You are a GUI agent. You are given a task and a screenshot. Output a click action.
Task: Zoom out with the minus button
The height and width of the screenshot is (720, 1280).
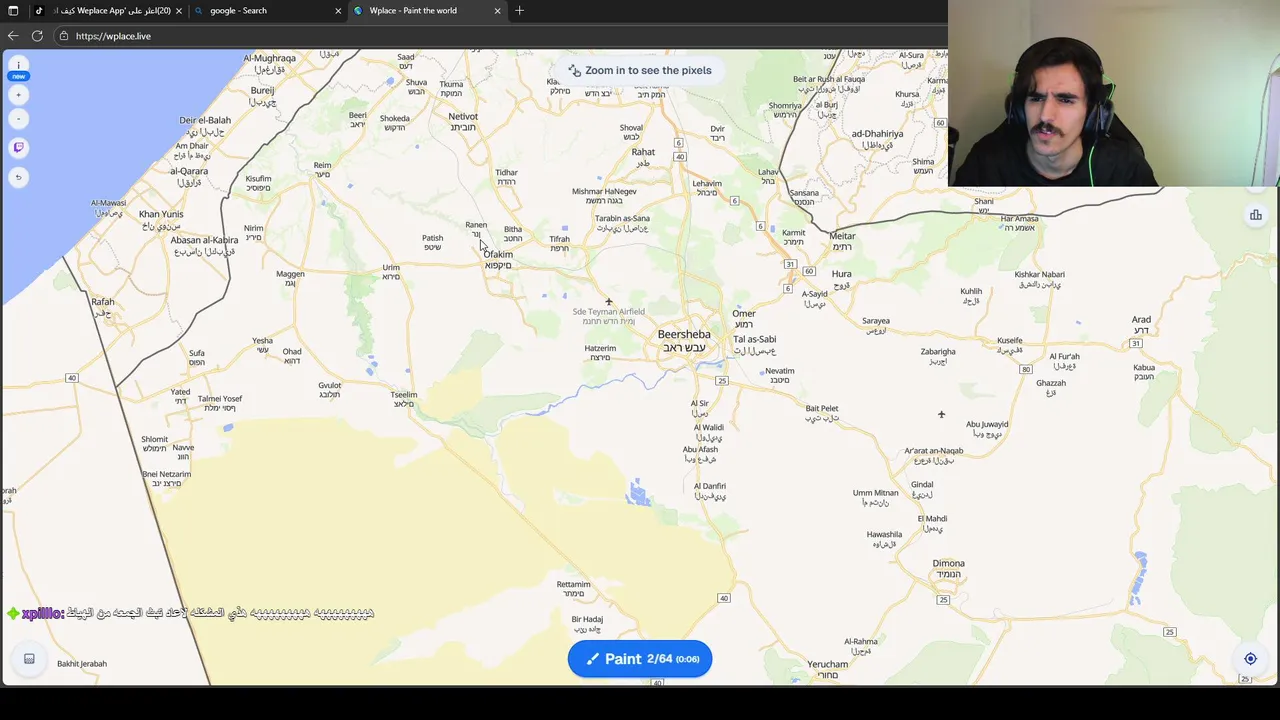click(18, 119)
